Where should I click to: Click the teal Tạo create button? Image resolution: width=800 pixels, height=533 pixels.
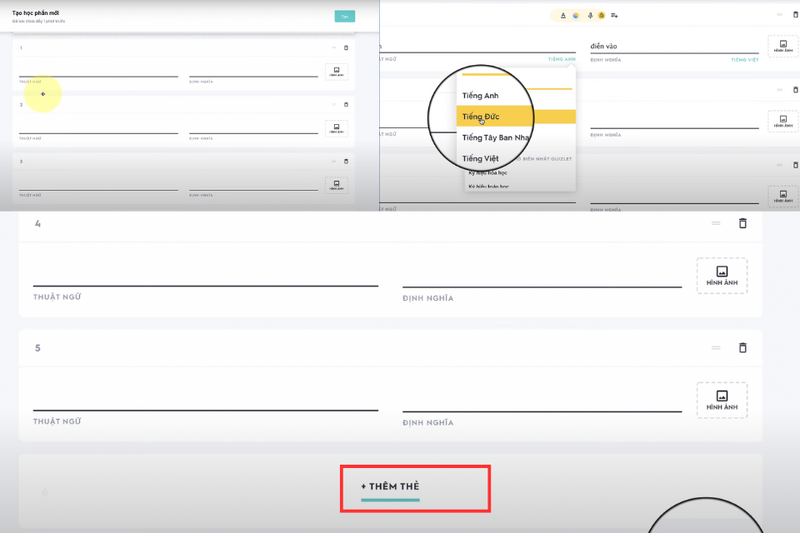(345, 16)
